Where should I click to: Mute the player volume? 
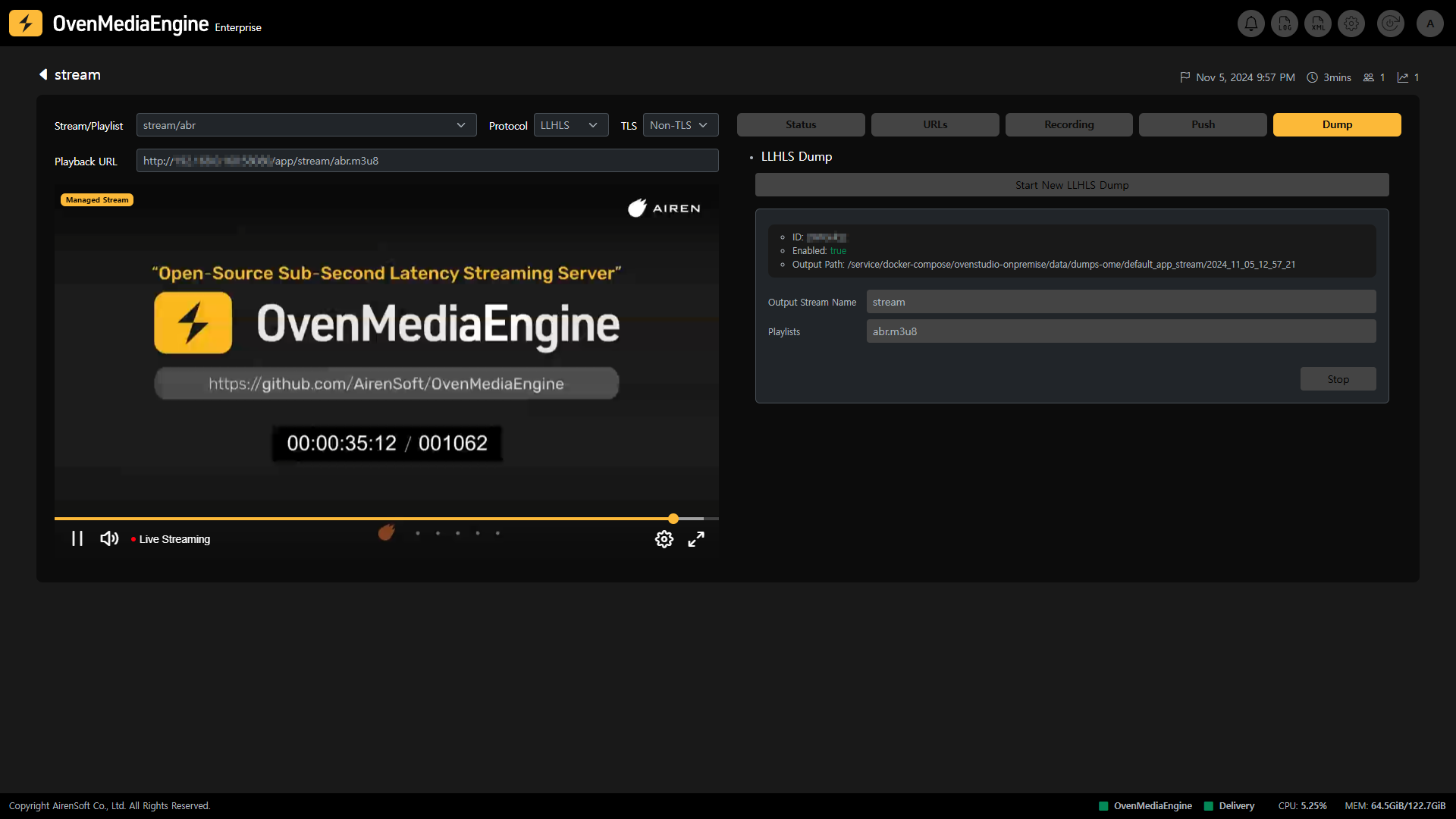[109, 538]
